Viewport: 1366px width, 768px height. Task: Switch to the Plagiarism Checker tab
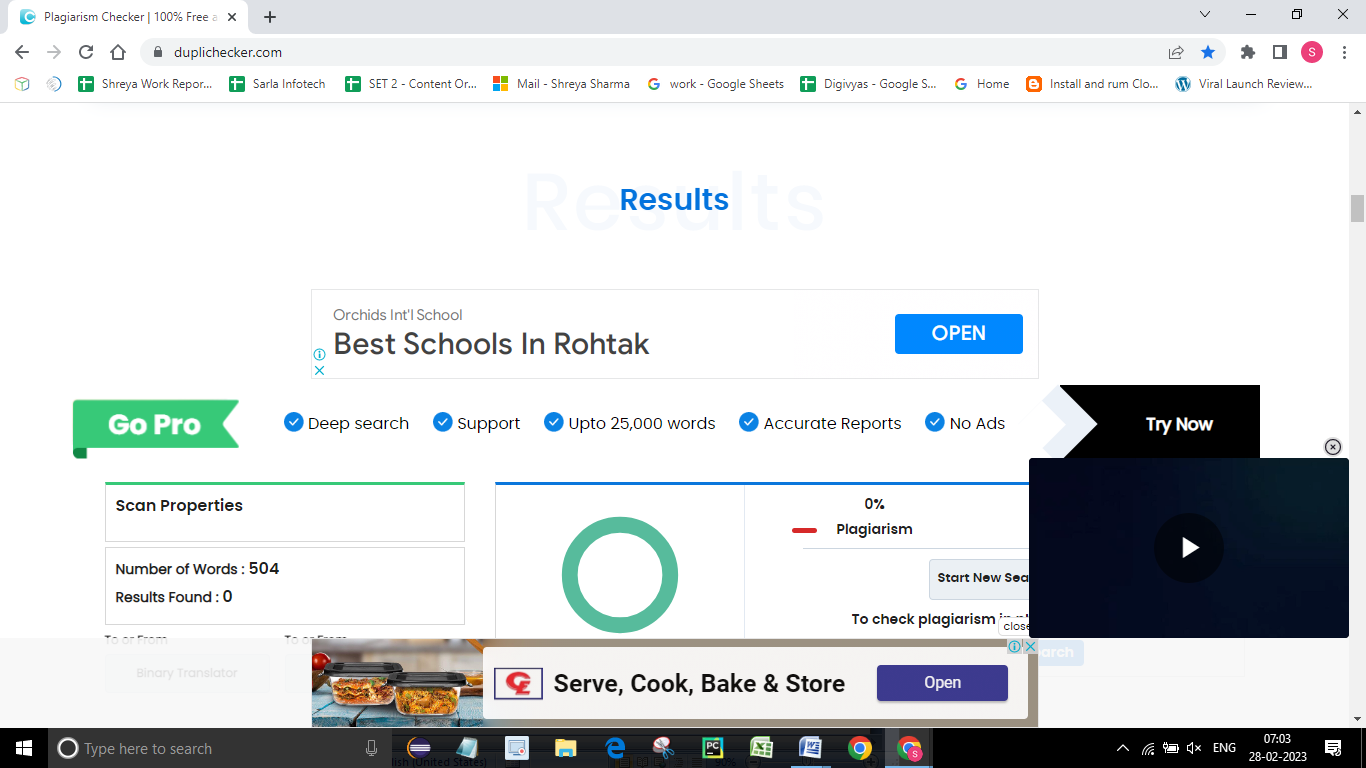point(130,17)
